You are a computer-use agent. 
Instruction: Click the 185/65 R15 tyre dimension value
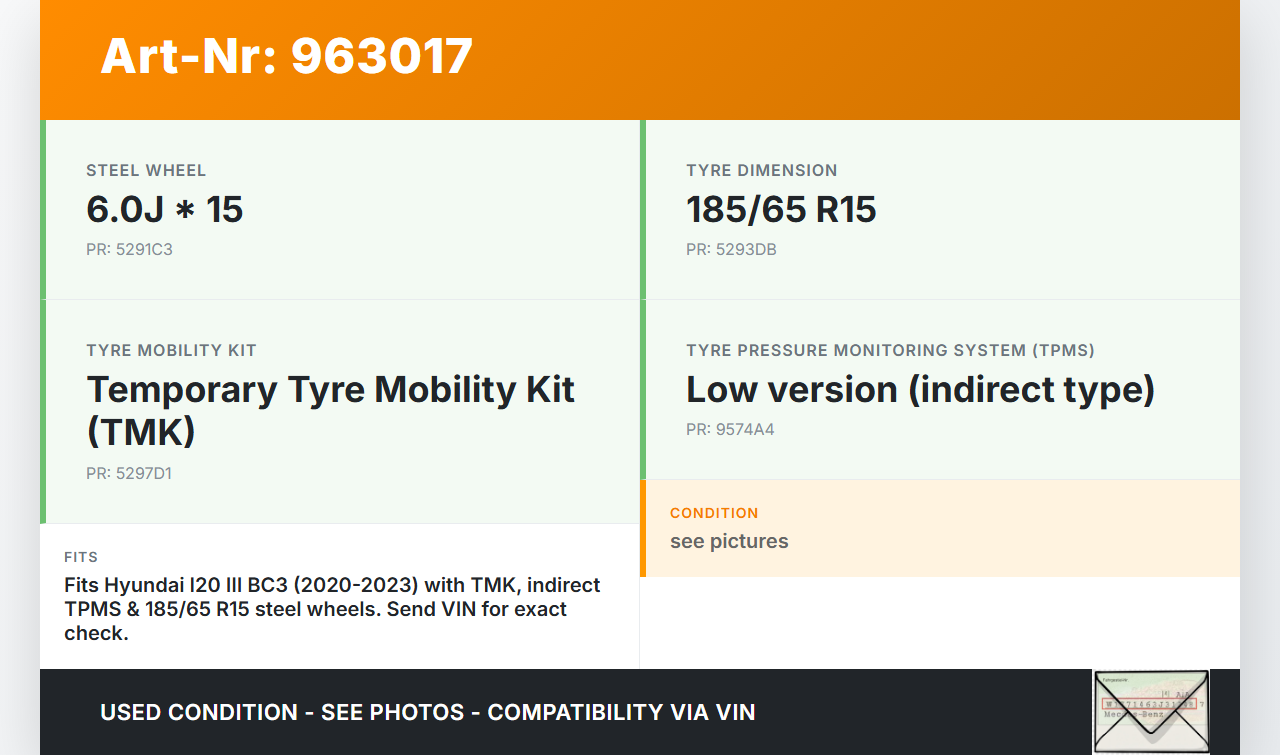tap(781, 210)
